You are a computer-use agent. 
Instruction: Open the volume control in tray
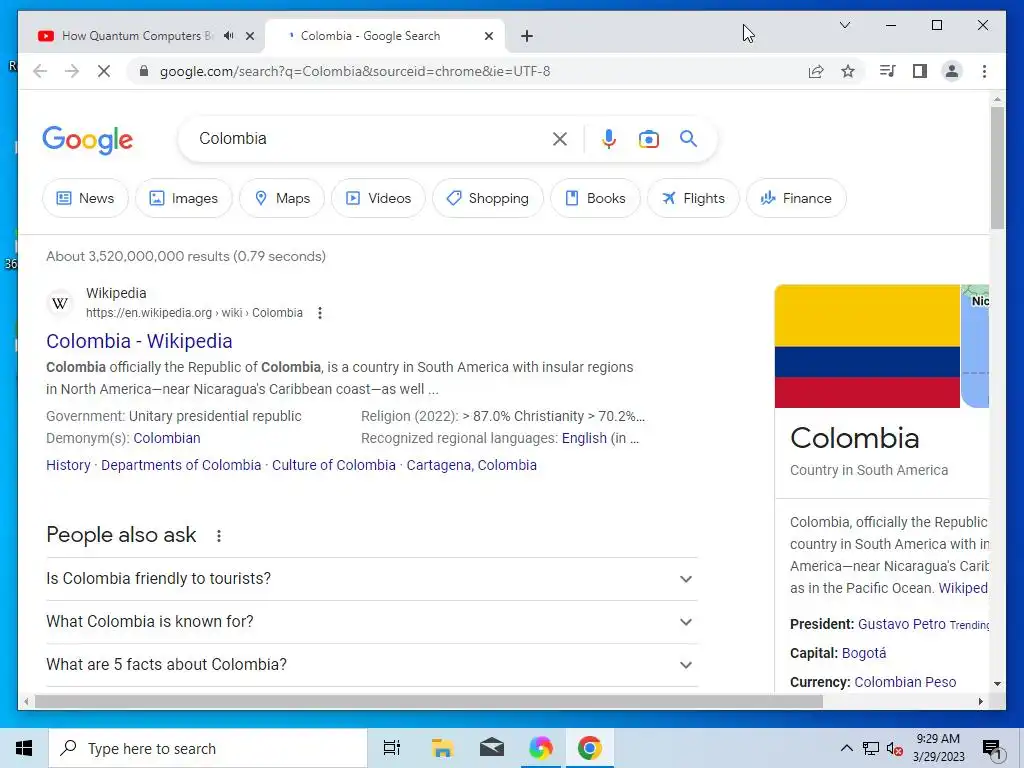click(894, 748)
